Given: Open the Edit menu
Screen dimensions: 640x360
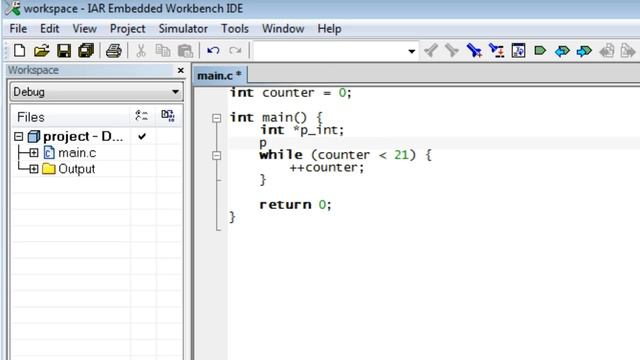Looking at the screenshot, I should click(49, 29).
